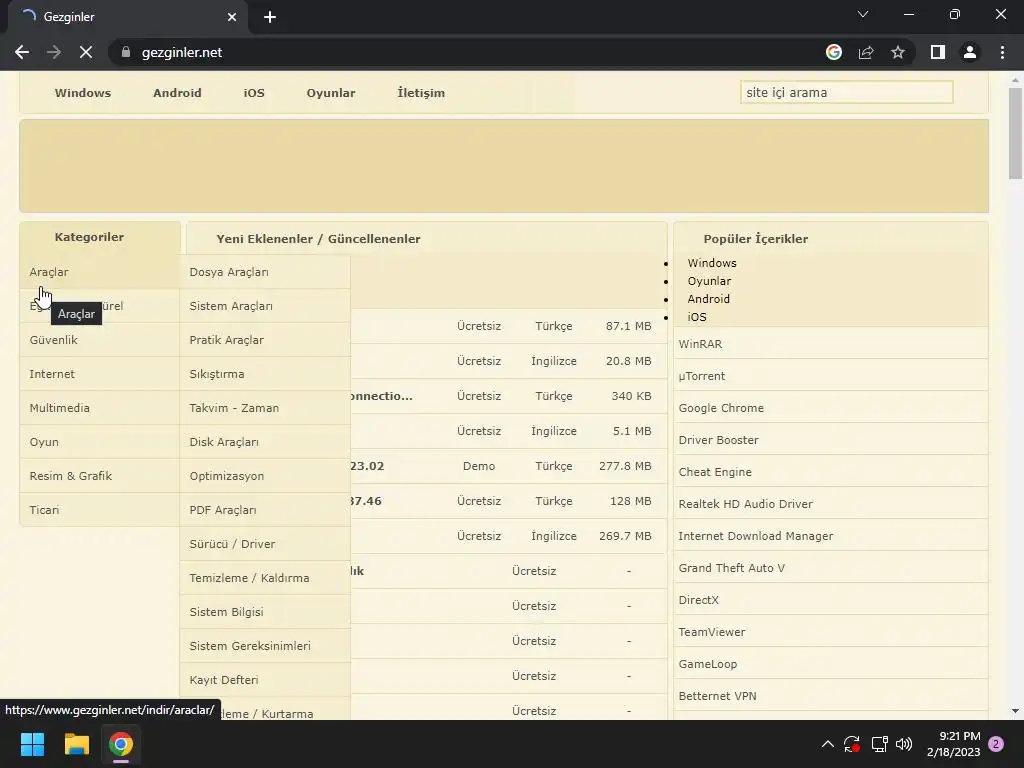
Task: Switch popular list to Windows
Action: (x=712, y=263)
